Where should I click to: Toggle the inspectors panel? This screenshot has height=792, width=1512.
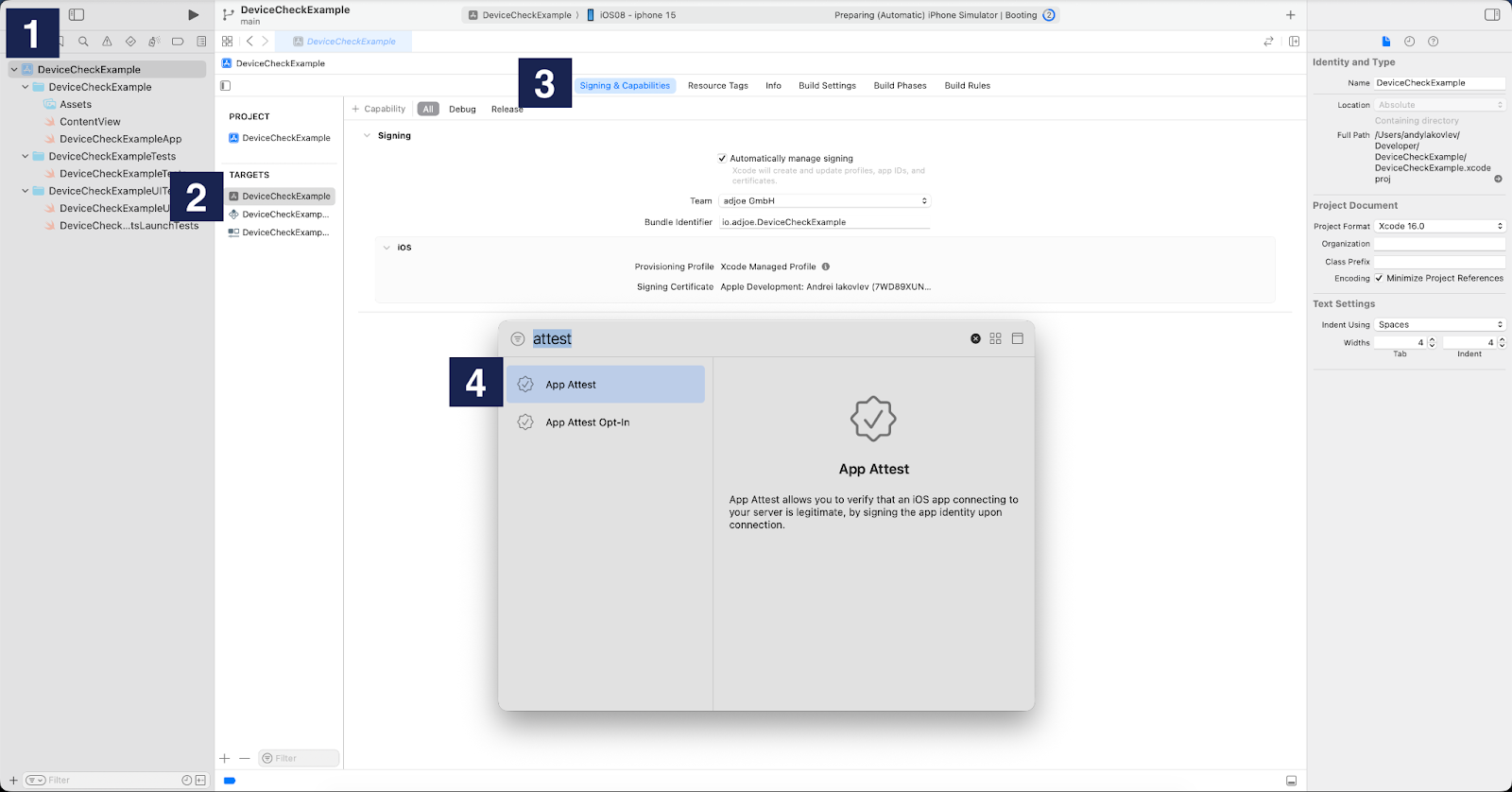1492,15
